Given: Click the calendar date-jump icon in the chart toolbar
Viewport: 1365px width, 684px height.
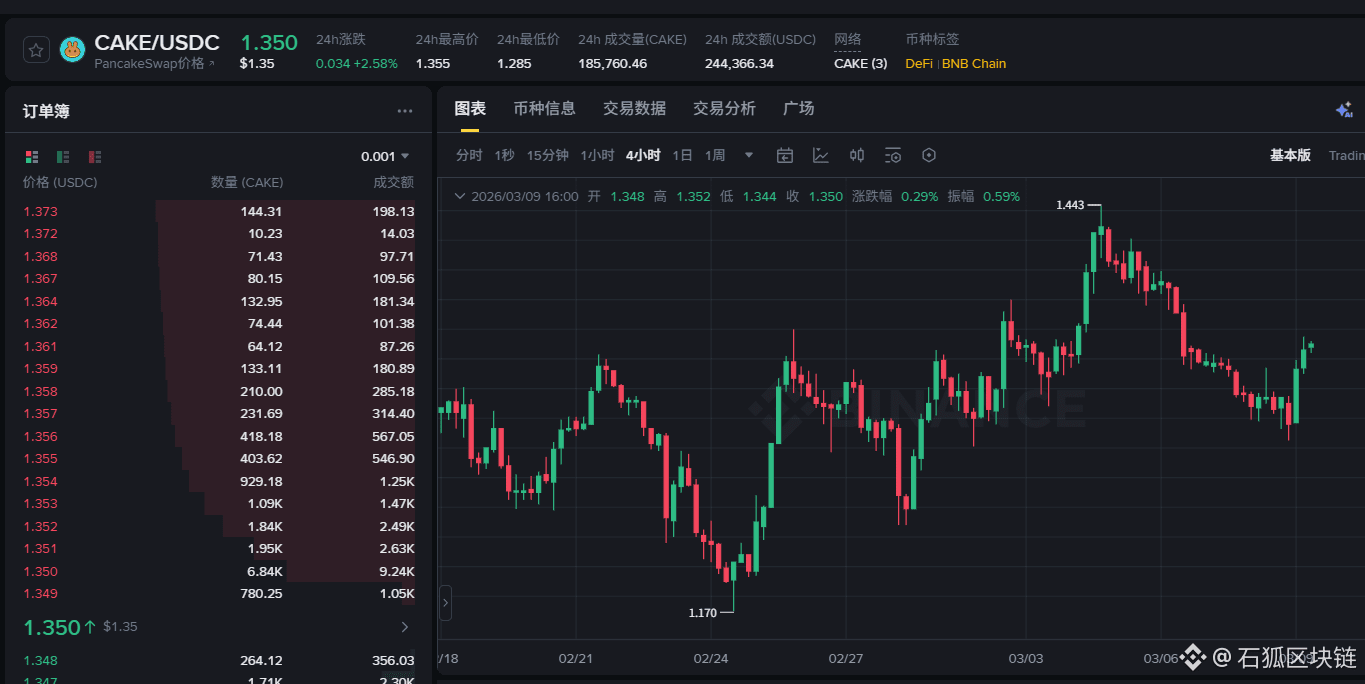Looking at the screenshot, I should 785,155.
